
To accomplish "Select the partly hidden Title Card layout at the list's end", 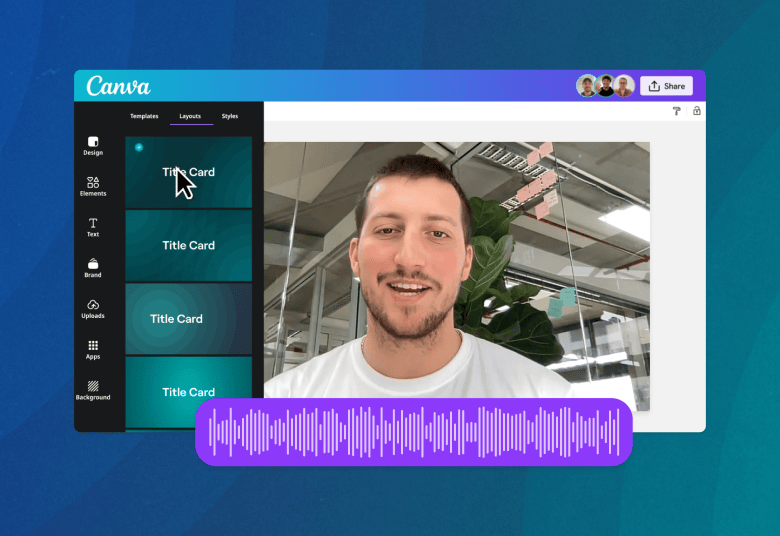I will point(189,392).
